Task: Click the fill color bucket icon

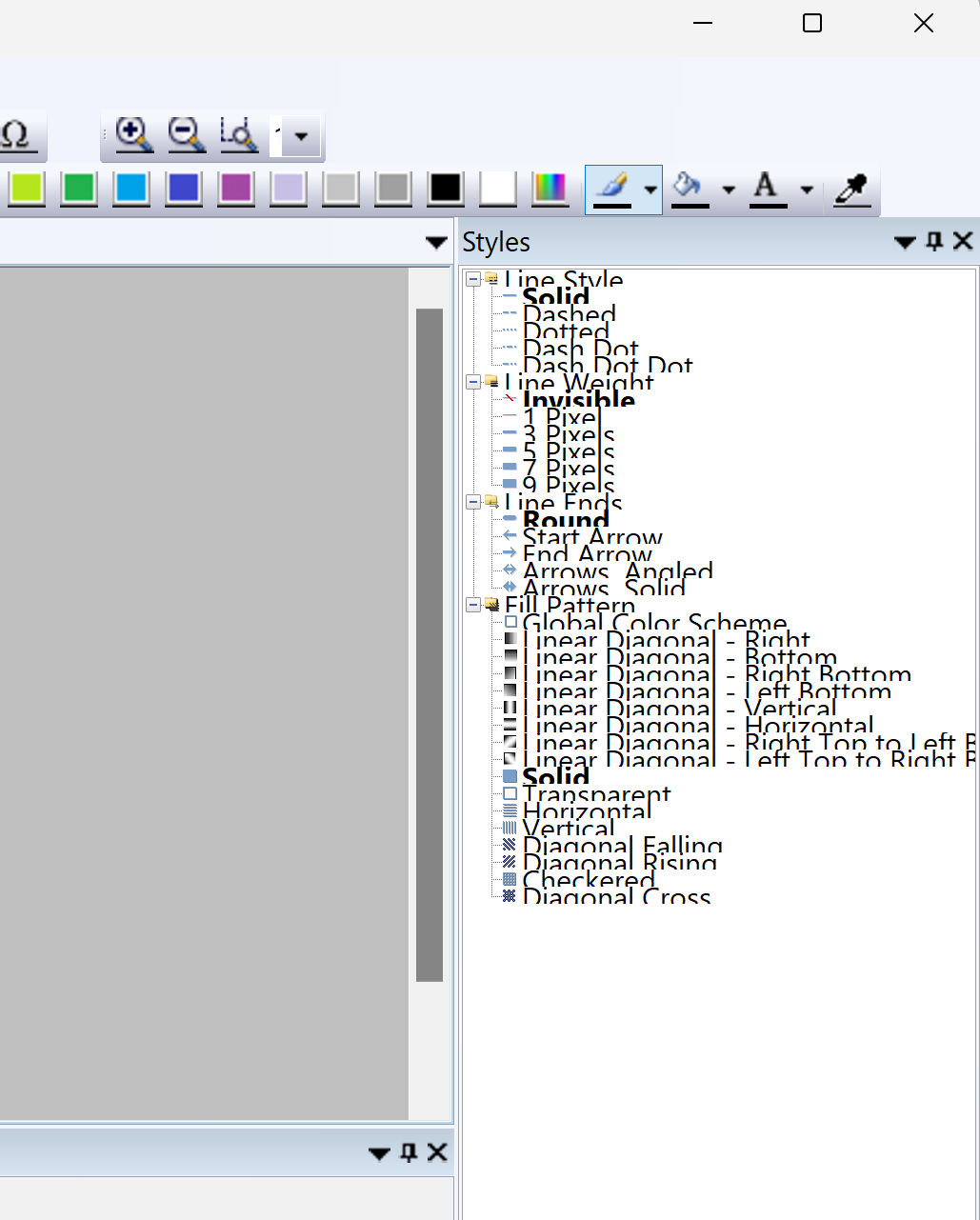Action: coord(690,189)
